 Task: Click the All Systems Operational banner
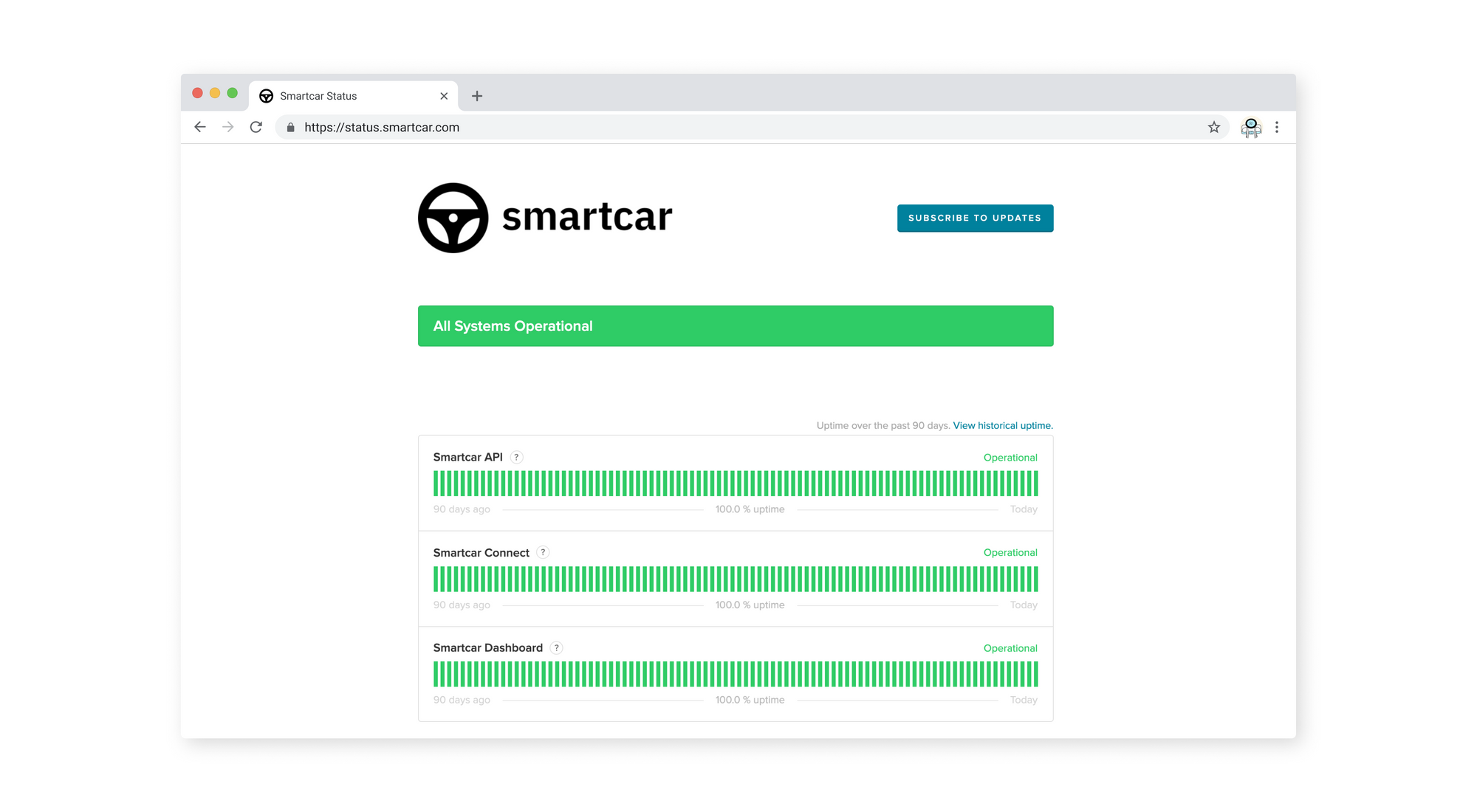point(736,326)
